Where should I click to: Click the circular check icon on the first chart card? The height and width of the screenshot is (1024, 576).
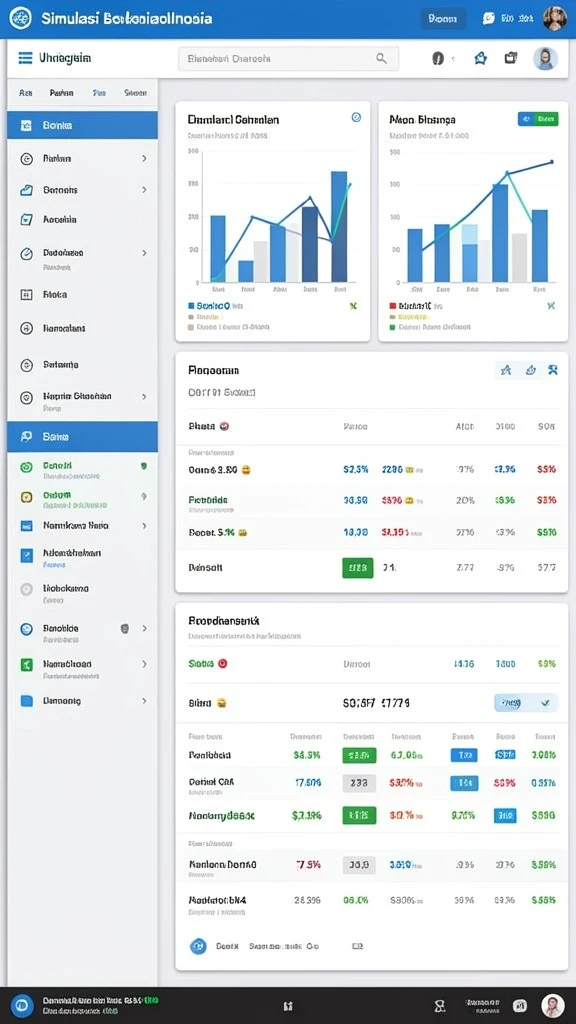click(356, 118)
